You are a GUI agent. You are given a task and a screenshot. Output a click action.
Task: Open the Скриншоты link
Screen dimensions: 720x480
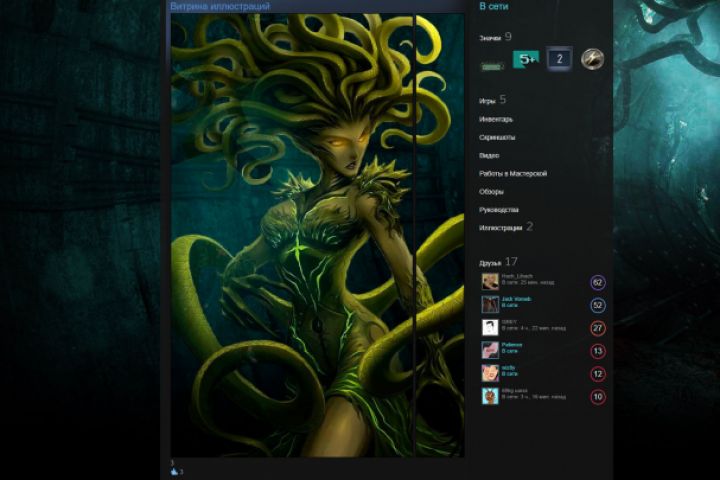pyautogui.click(x=497, y=137)
